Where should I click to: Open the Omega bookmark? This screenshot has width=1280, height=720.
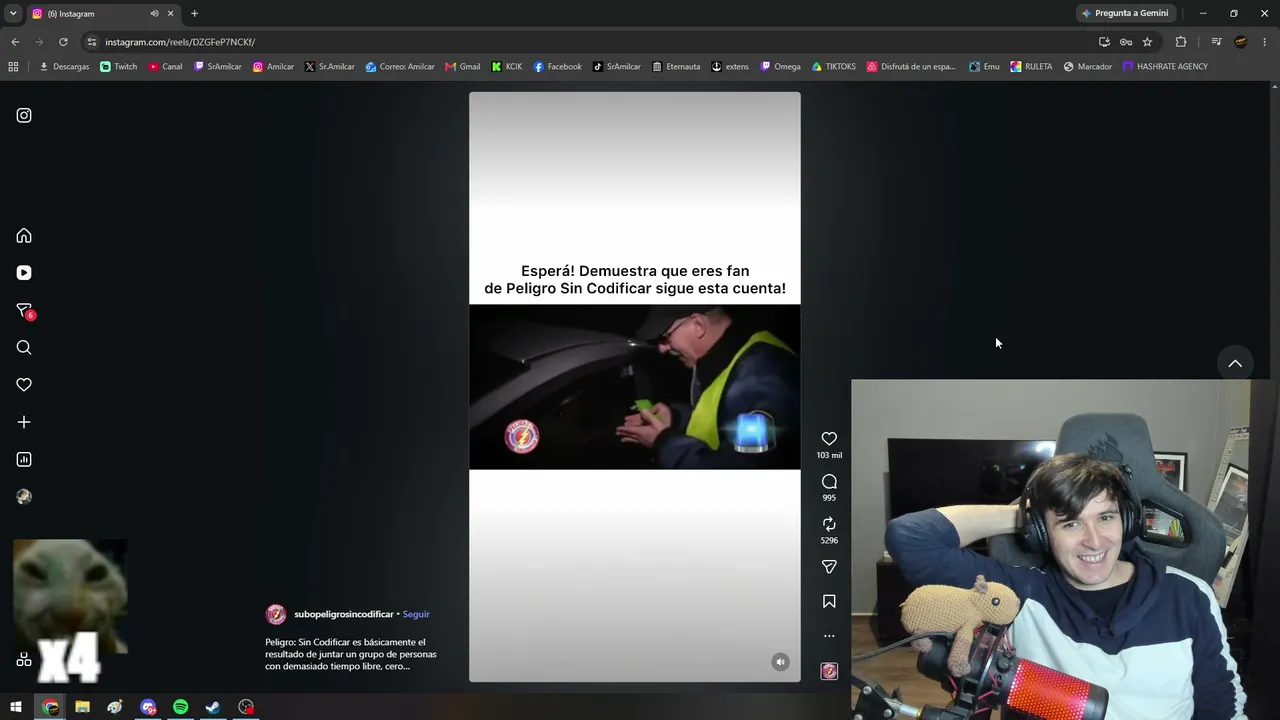coord(781,67)
